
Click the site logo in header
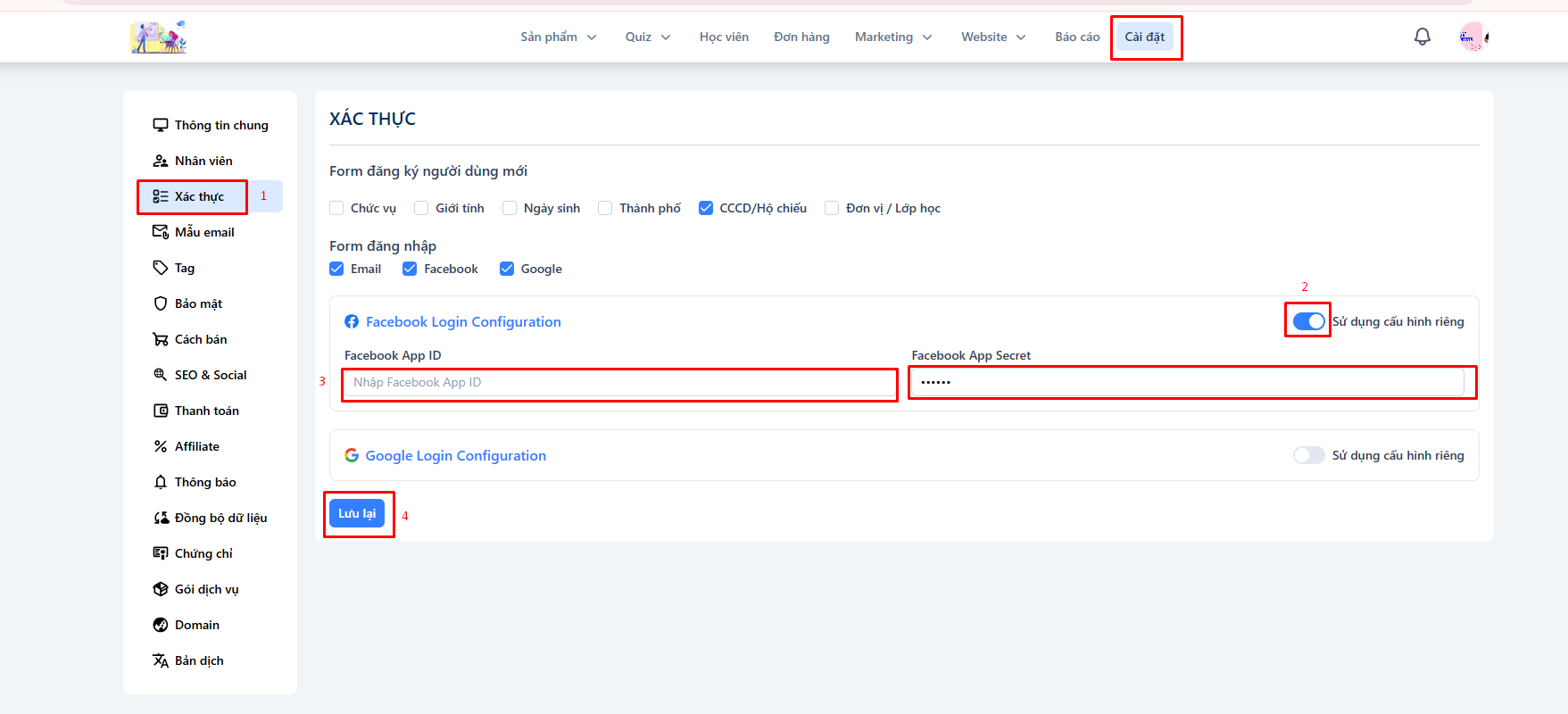(x=159, y=37)
